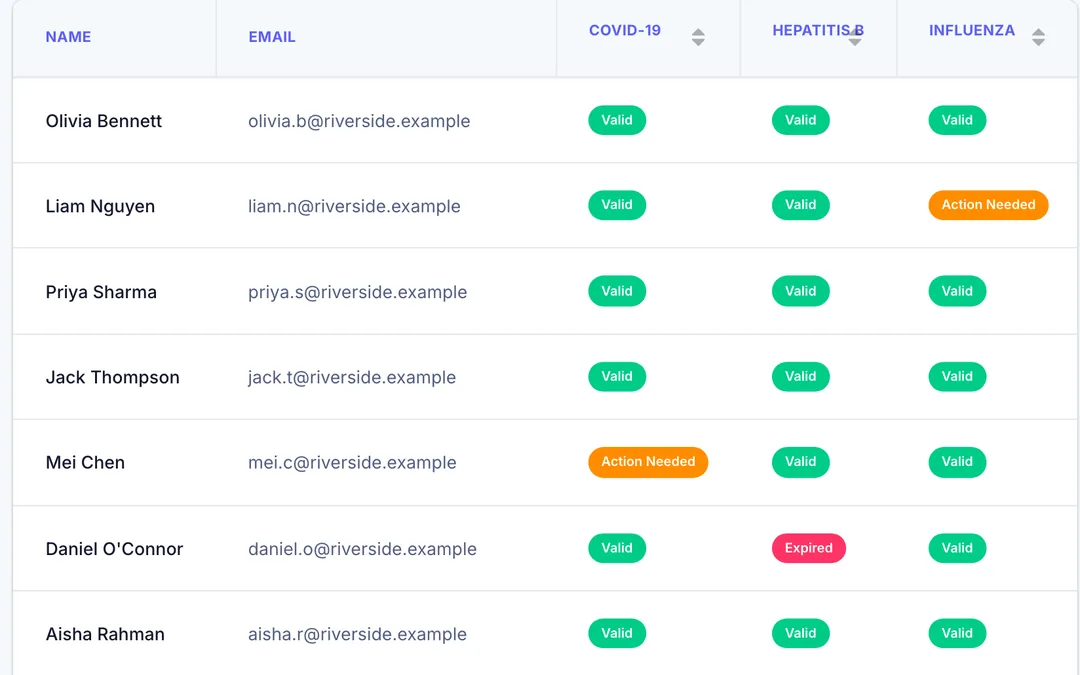The height and width of the screenshot is (675, 1080).
Task: Click the EMAIL column header
Action: point(272,37)
